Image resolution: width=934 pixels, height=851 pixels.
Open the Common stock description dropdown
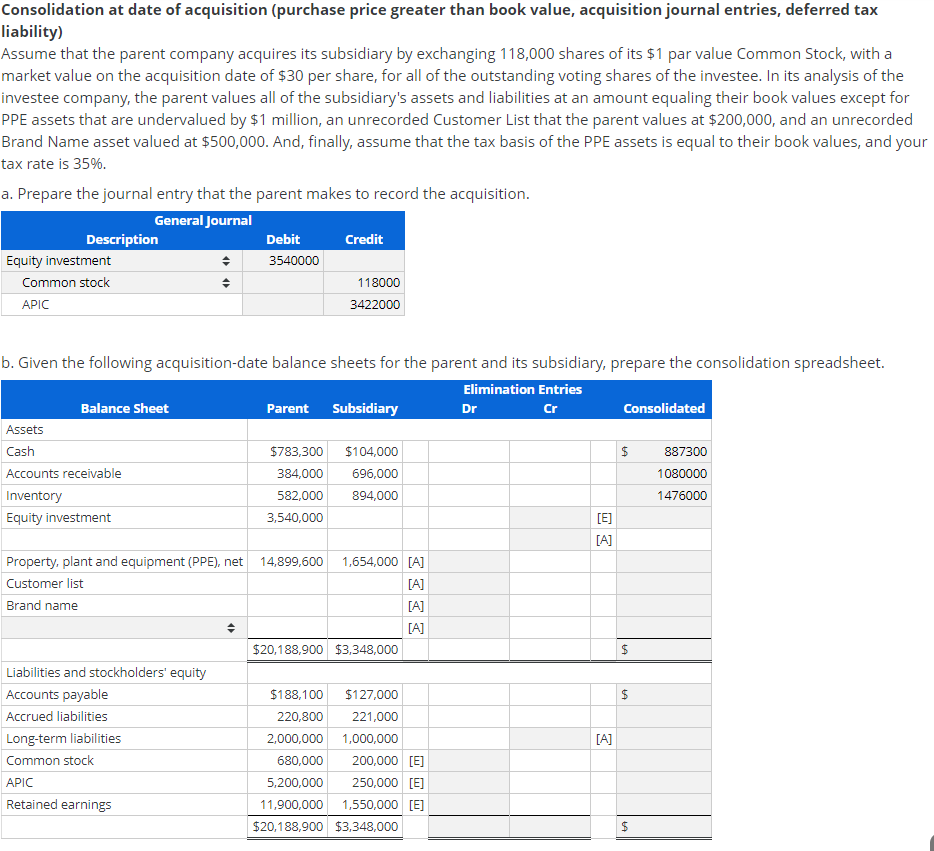tap(228, 282)
